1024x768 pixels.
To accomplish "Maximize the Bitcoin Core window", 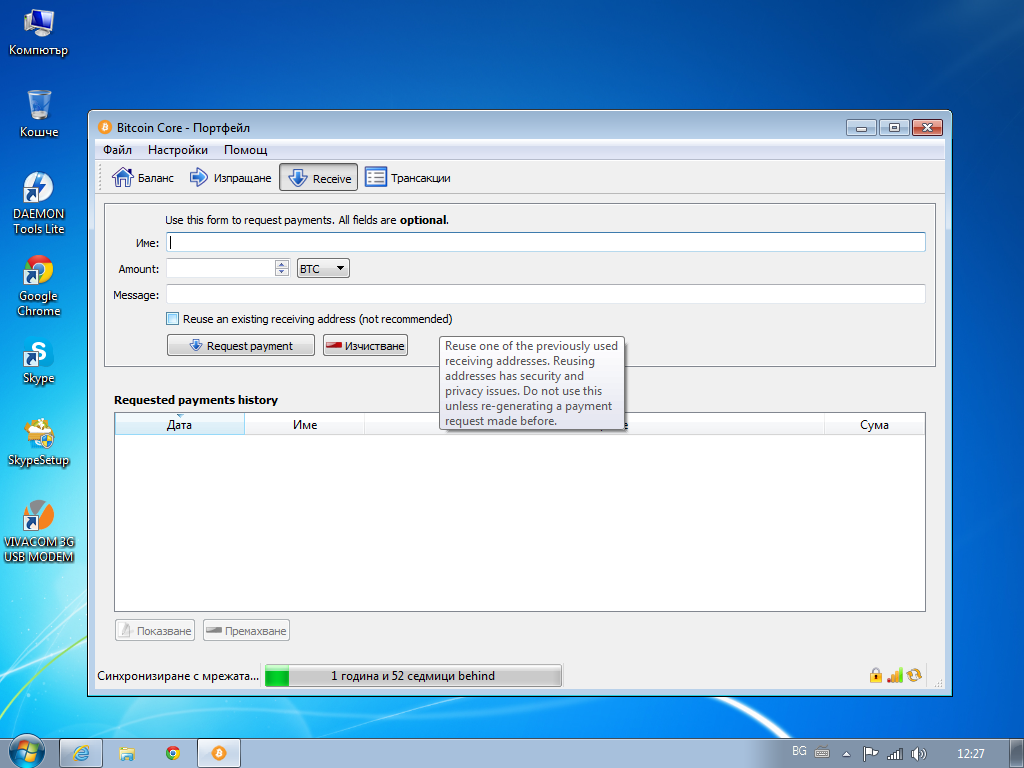I will pyautogui.click(x=894, y=128).
